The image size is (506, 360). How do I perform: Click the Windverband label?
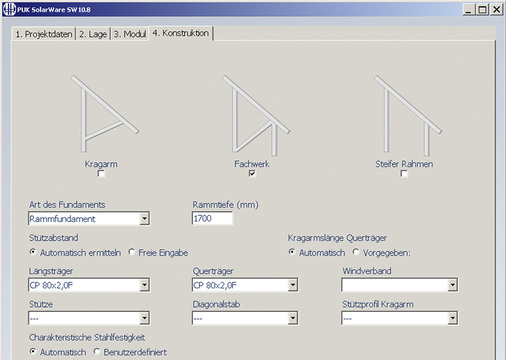(x=367, y=271)
